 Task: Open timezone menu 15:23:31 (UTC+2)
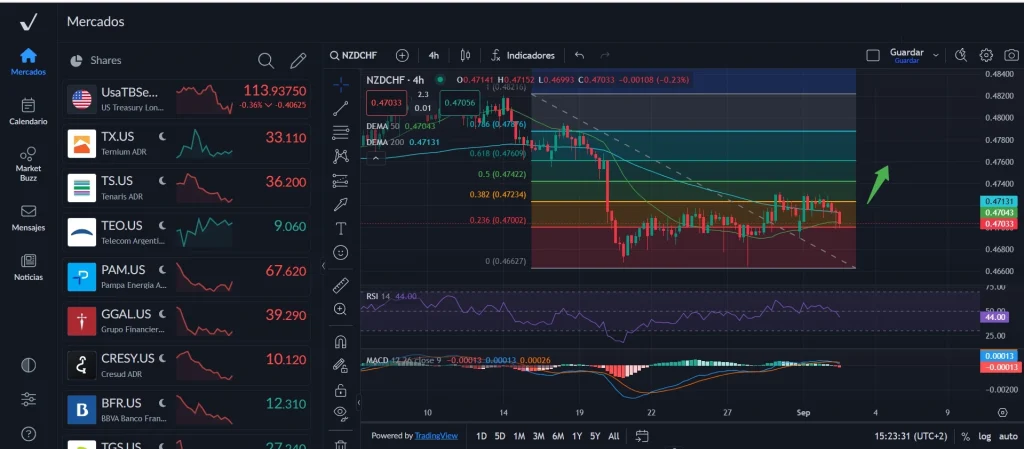(913, 436)
